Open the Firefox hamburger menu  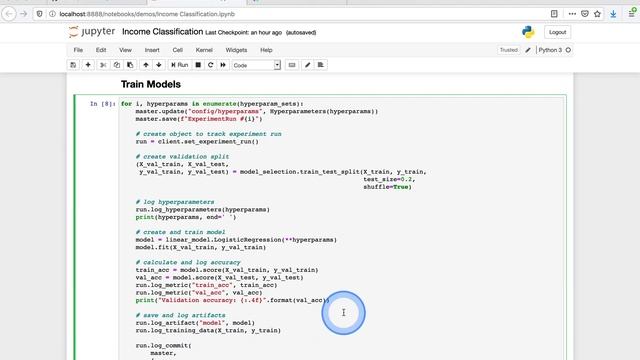click(631, 14)
